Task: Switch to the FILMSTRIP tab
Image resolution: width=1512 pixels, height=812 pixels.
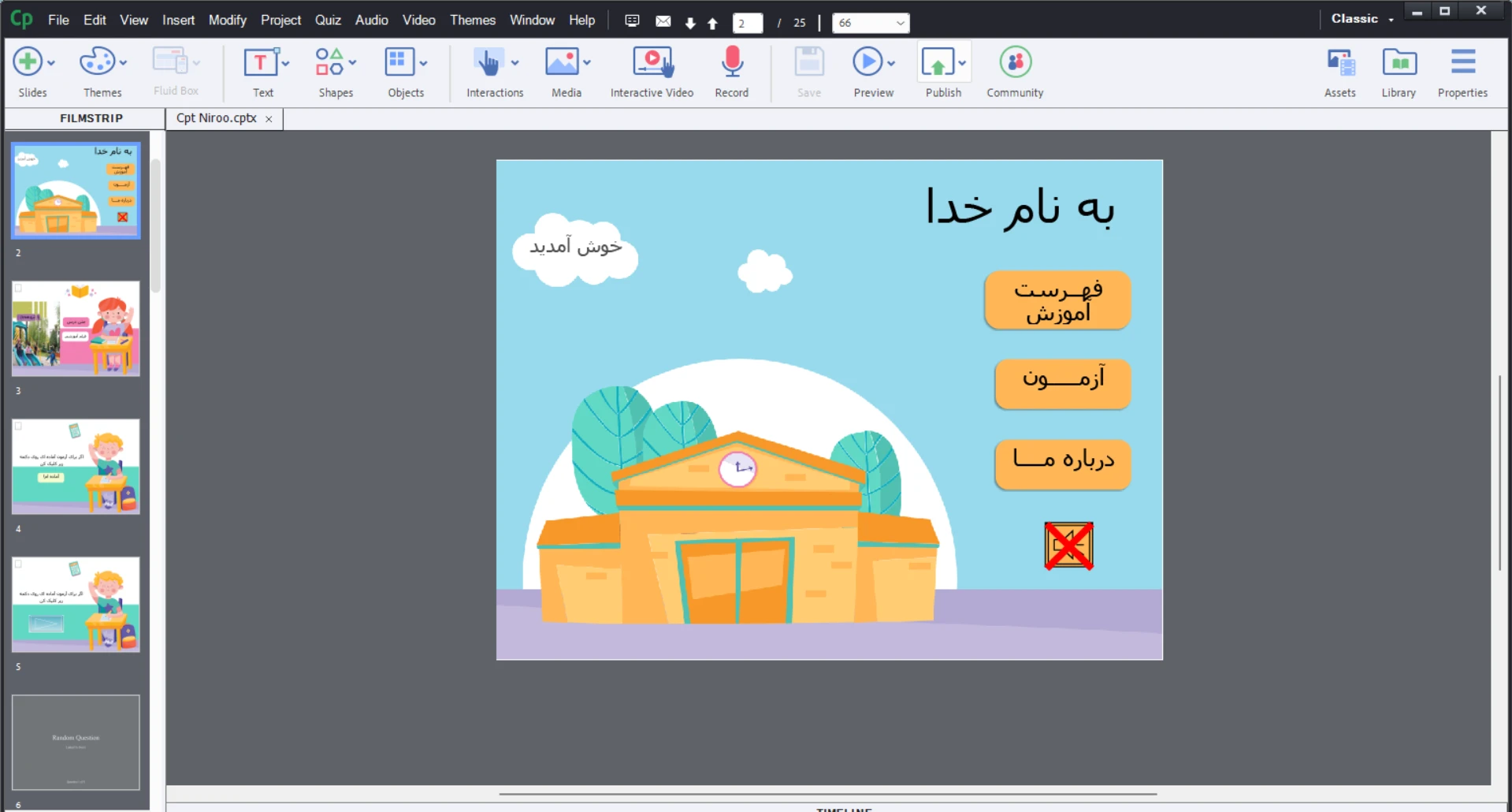Action: 91,118
